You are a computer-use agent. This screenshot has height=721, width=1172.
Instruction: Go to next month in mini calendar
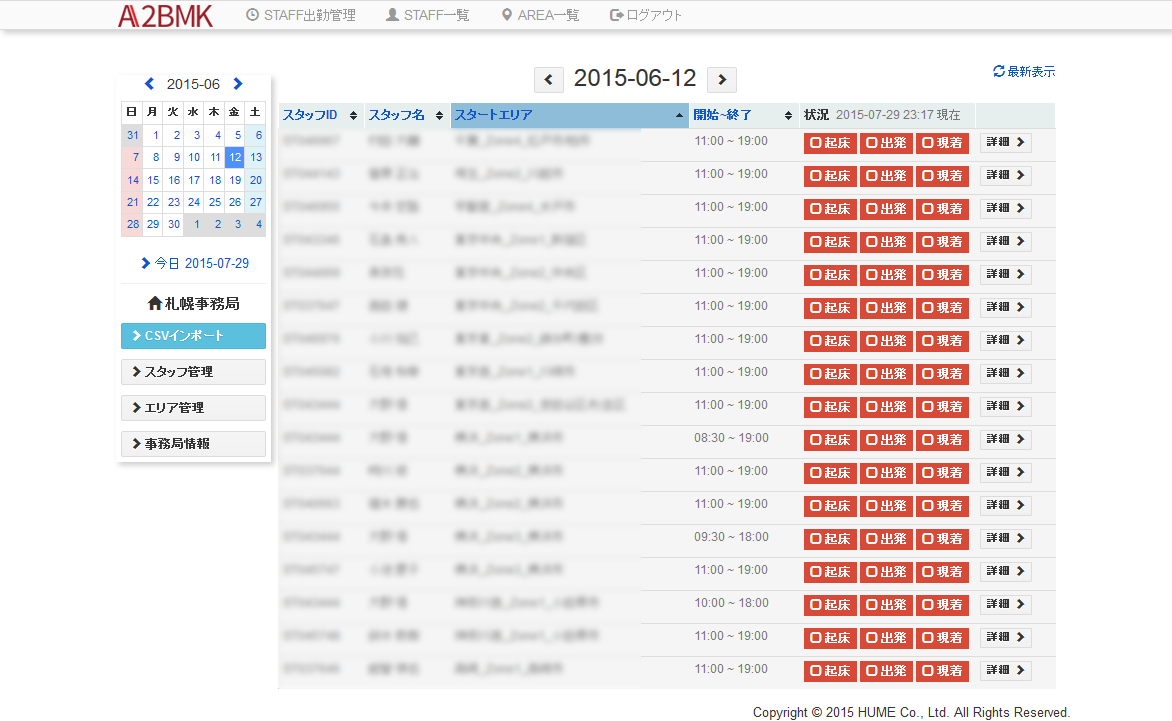tap(238, 84)
